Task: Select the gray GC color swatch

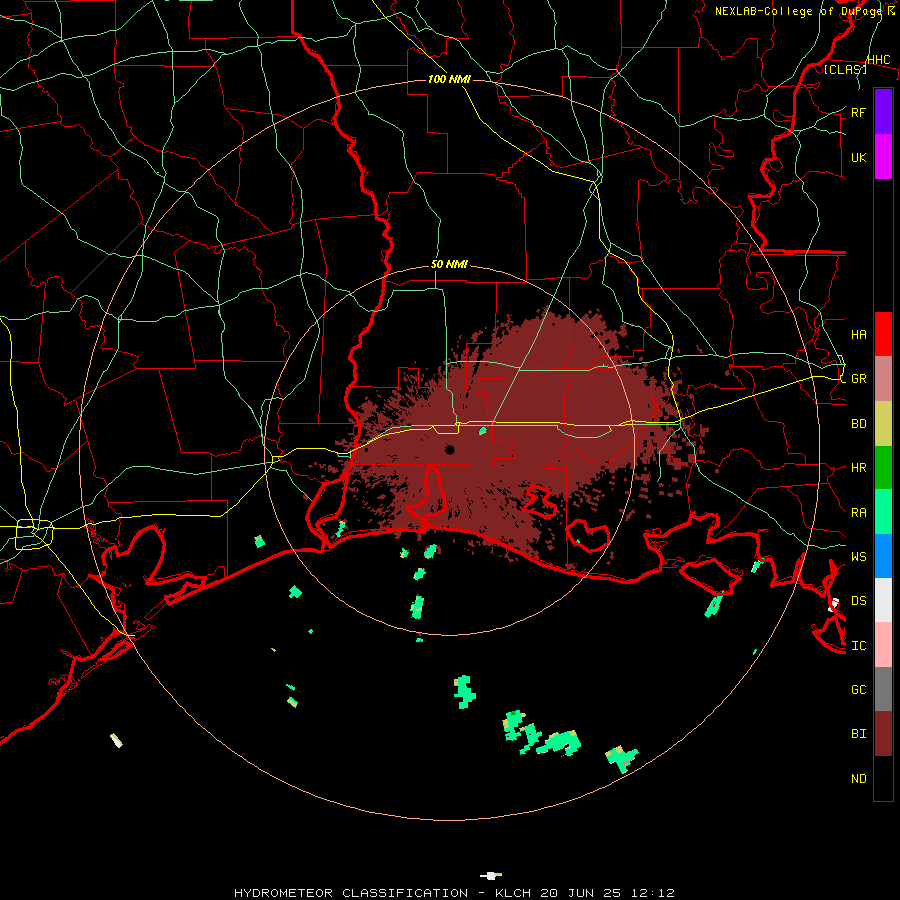Action: click(x=883, y=689)
